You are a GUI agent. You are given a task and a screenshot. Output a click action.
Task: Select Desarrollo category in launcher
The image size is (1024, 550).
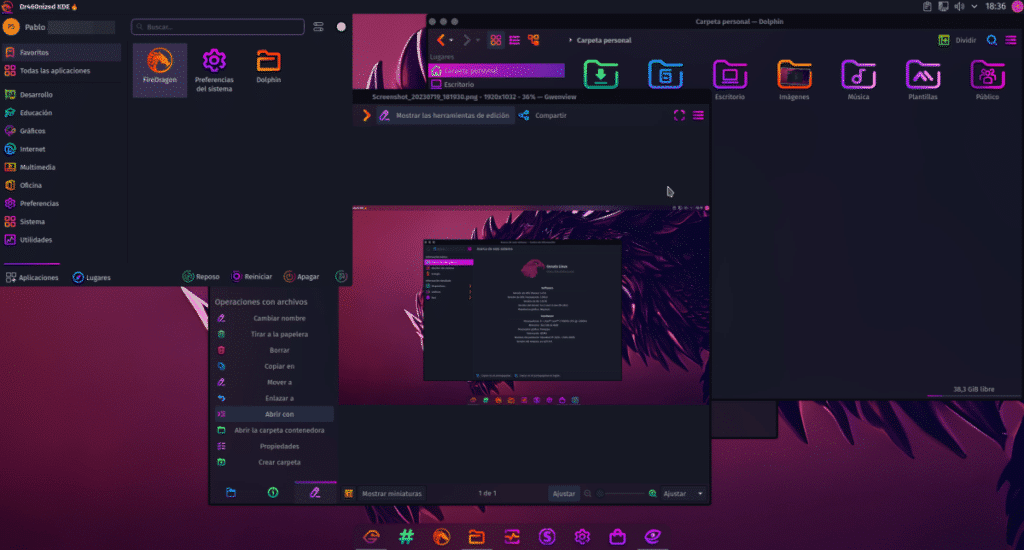[61, 95]
